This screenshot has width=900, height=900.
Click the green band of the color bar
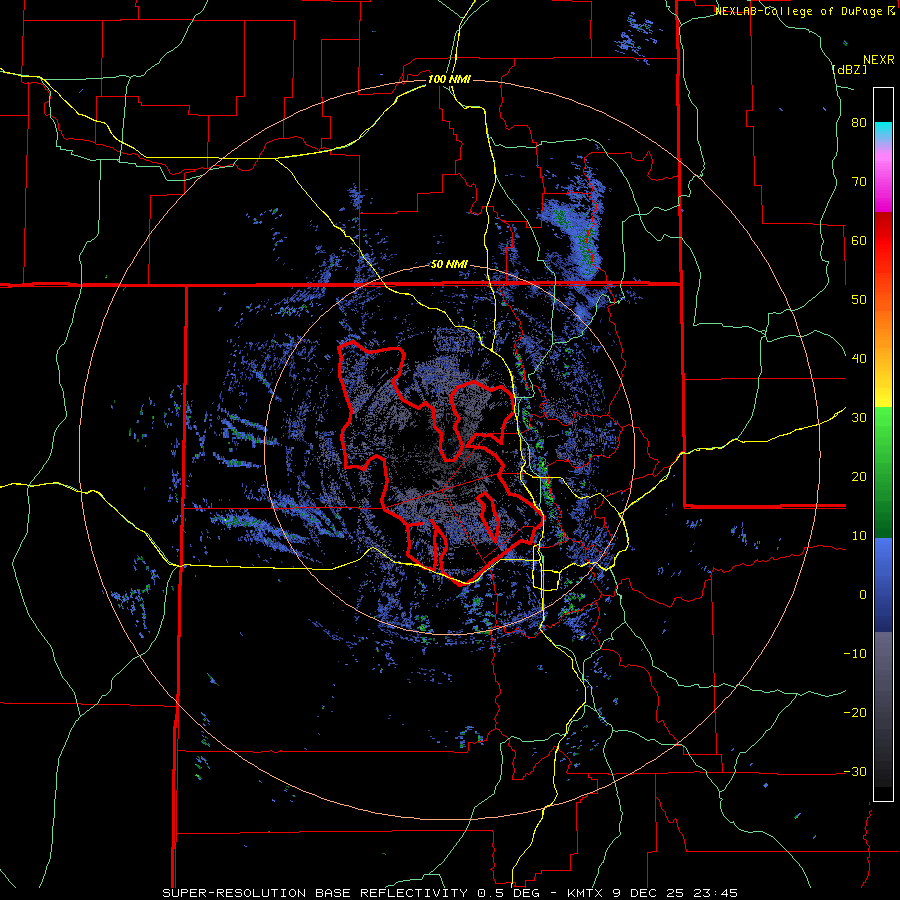(883, 472)
